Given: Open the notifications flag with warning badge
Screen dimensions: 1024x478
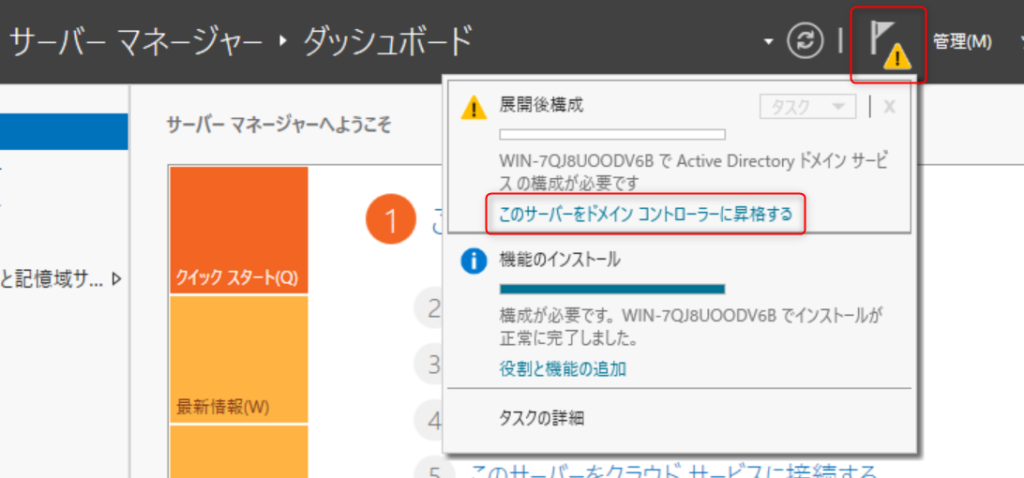Looking at the screenshot, I should [x=888, y=44].
